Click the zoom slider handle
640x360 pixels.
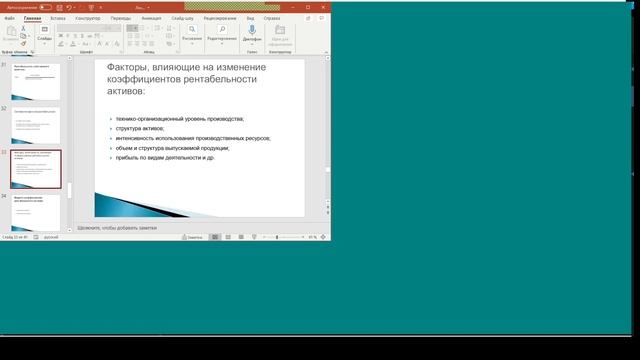pos(277,237)
